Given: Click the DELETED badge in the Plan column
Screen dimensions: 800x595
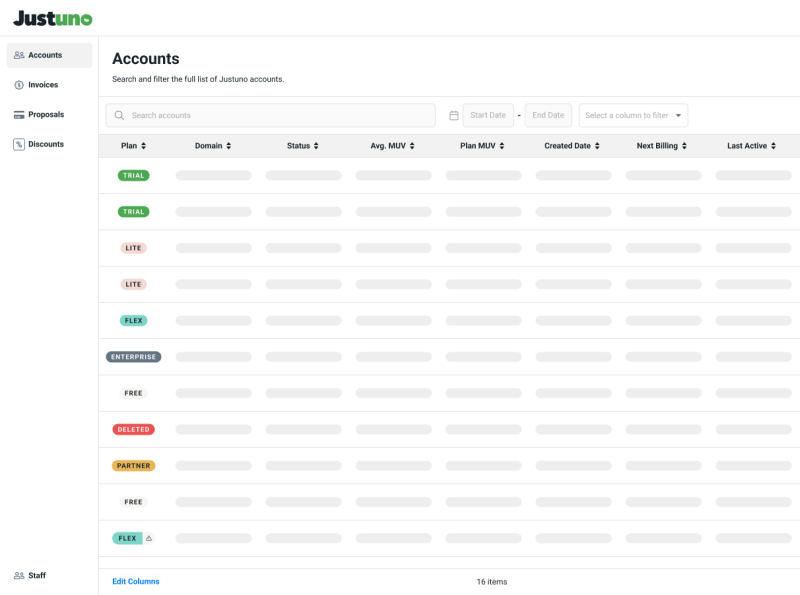Looking at the screenshot, I should (133, 429).
